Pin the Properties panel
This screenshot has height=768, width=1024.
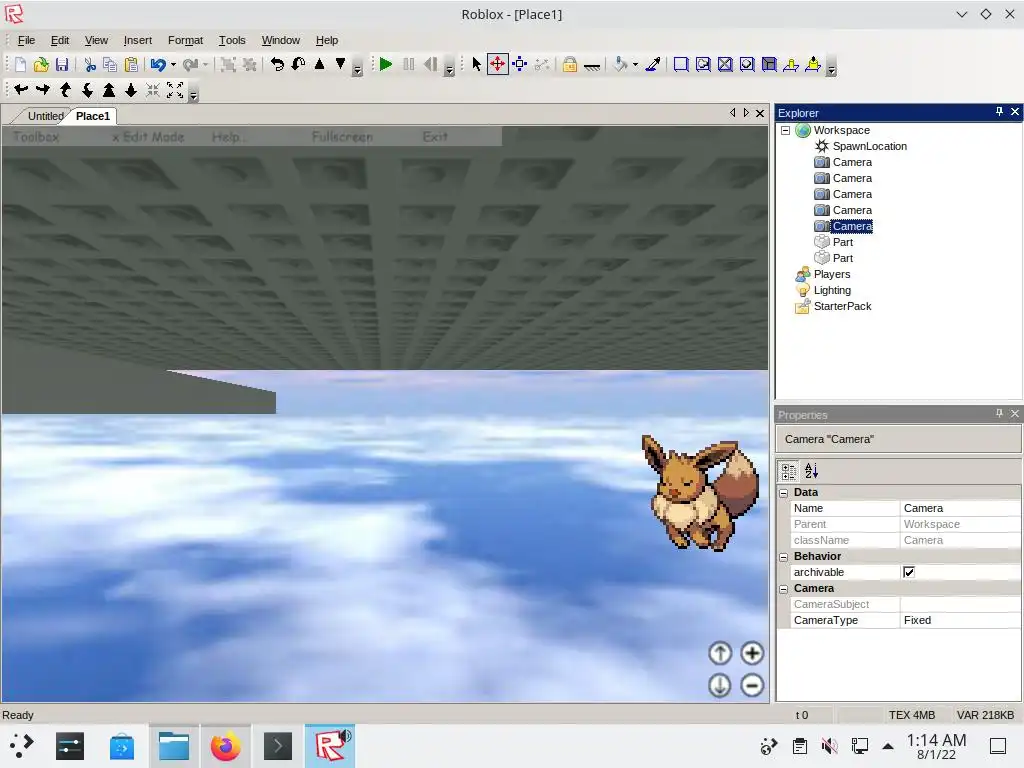pos(999,413)
